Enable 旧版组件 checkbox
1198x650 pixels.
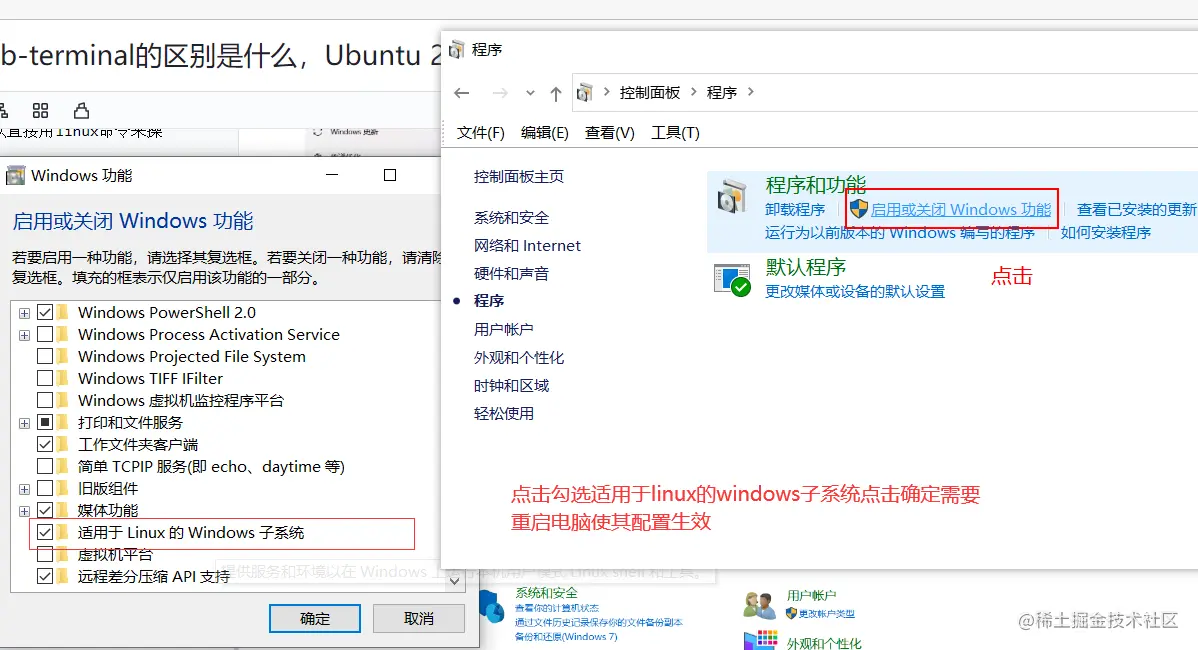click(x=45, y=488)
